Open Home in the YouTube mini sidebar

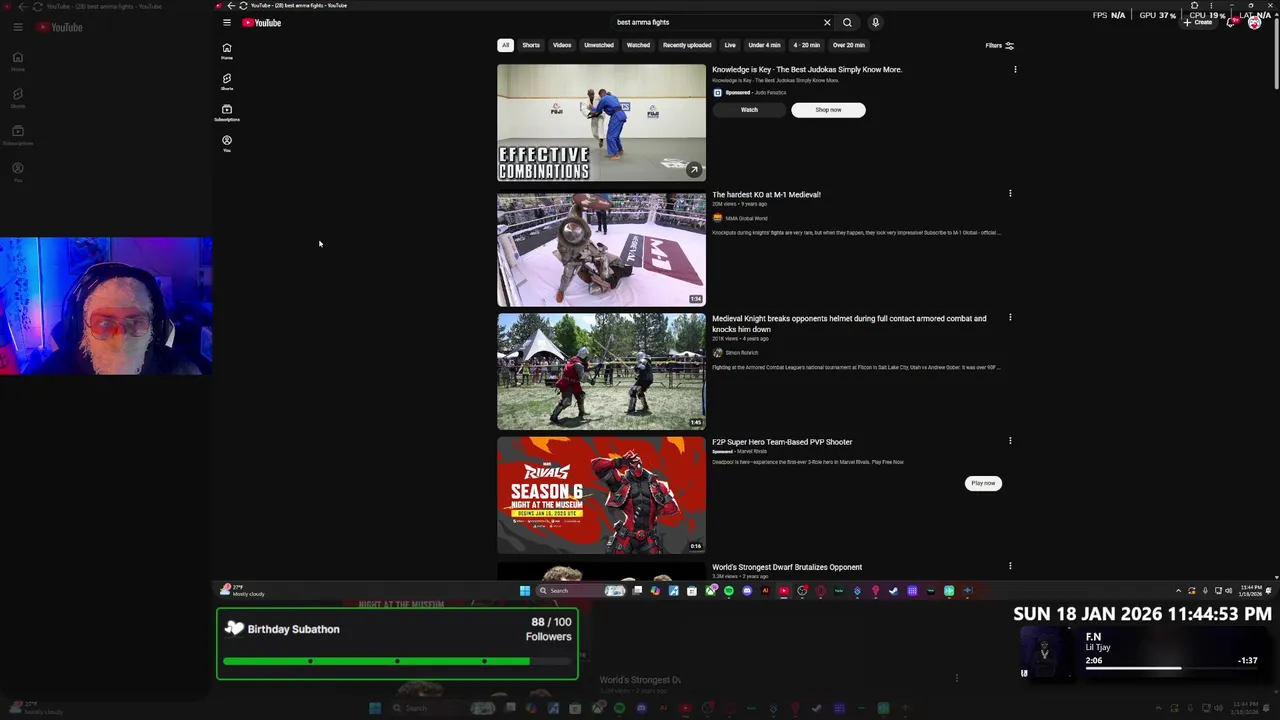click(227, 51)
